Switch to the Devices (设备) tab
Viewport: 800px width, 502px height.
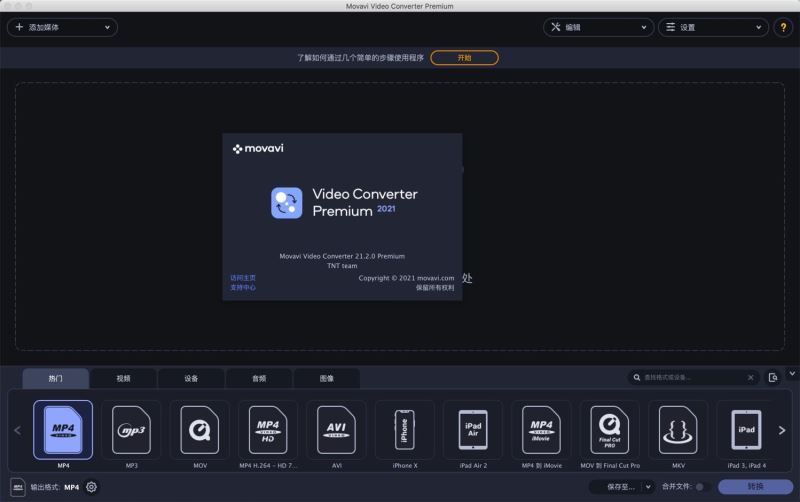tap(191, 379)
